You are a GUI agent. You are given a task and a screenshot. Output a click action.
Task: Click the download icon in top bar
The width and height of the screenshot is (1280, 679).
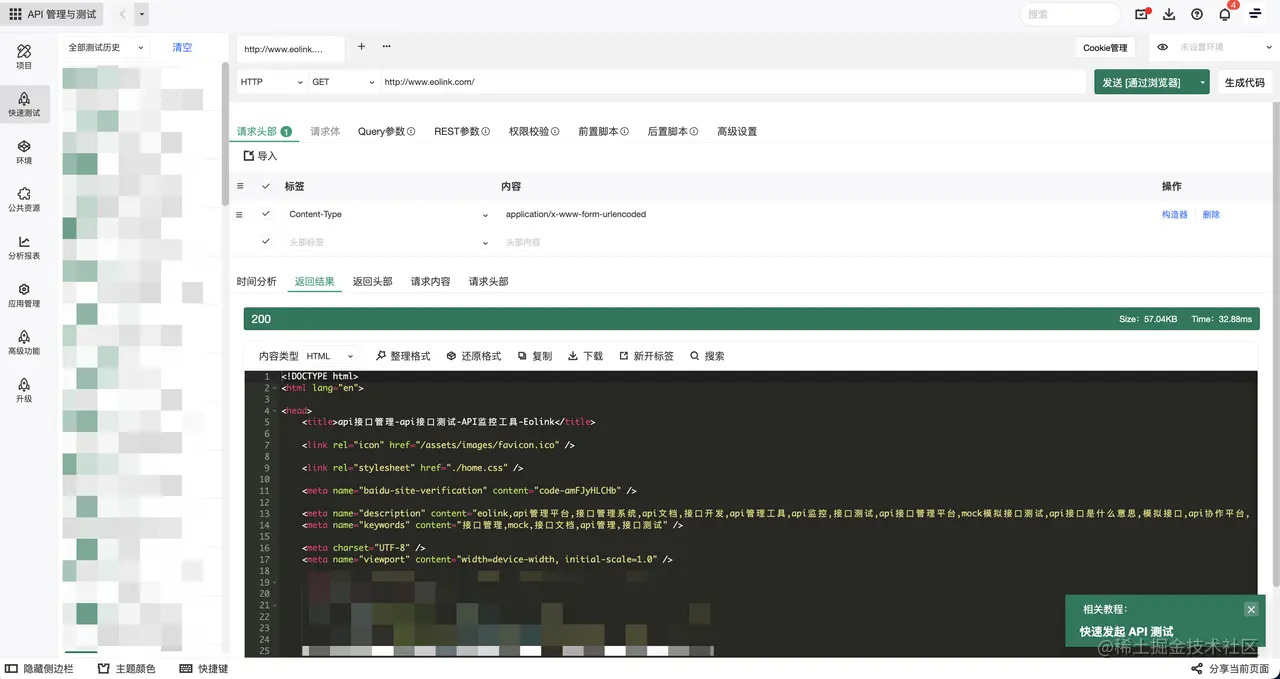1169,14
